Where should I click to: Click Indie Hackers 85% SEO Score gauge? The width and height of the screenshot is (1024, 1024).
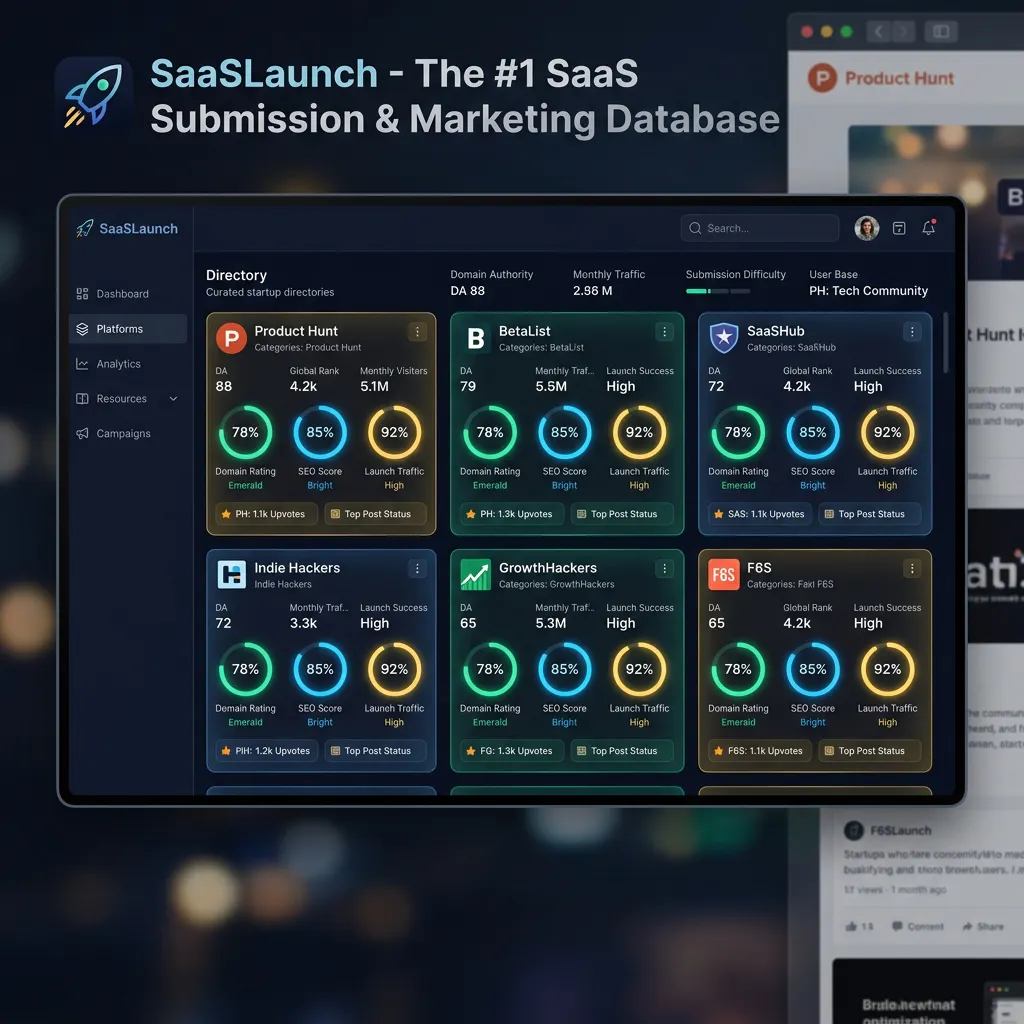pyautogui.click(x=320, y=669)
